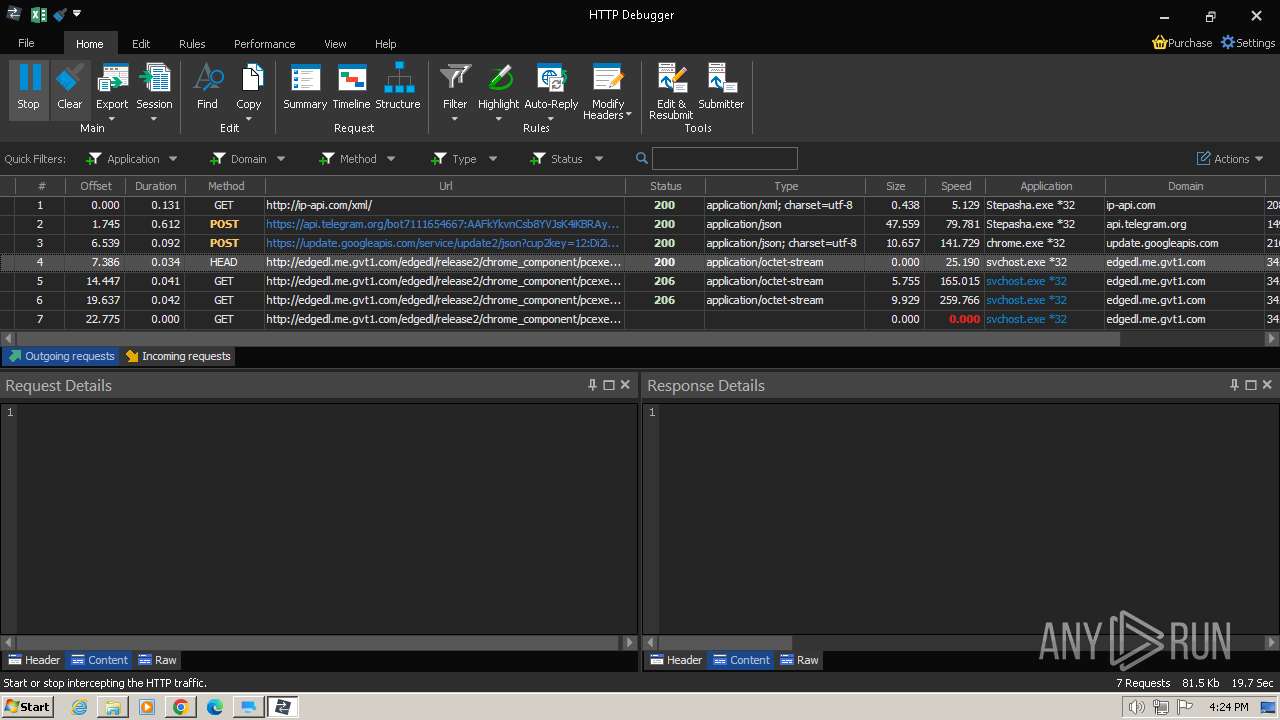Open the Auto-Reply rules tool
This screenshot has width=1280, height=720.
pos(551,86)
